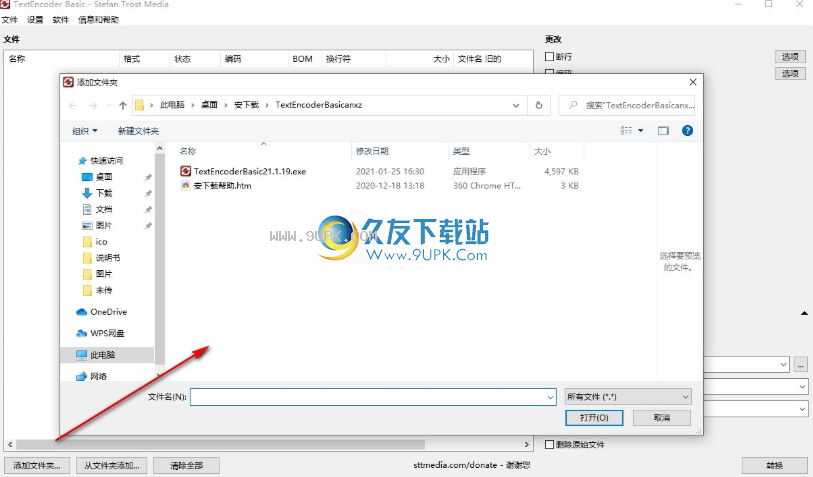This screenshot has width=813, height=477.
Task: Open the view options dropdown arrow
Action: click(x=641, y=131)
